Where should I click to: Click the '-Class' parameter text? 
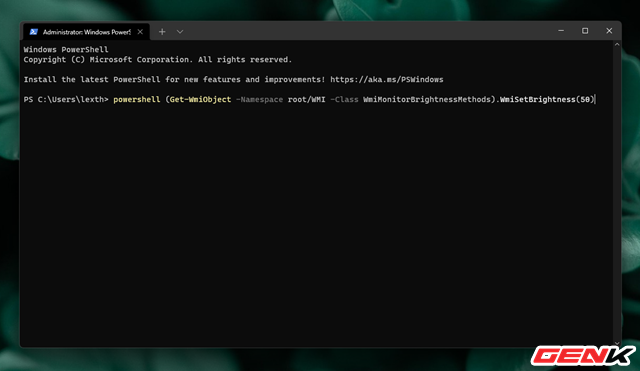coord(344,100)
